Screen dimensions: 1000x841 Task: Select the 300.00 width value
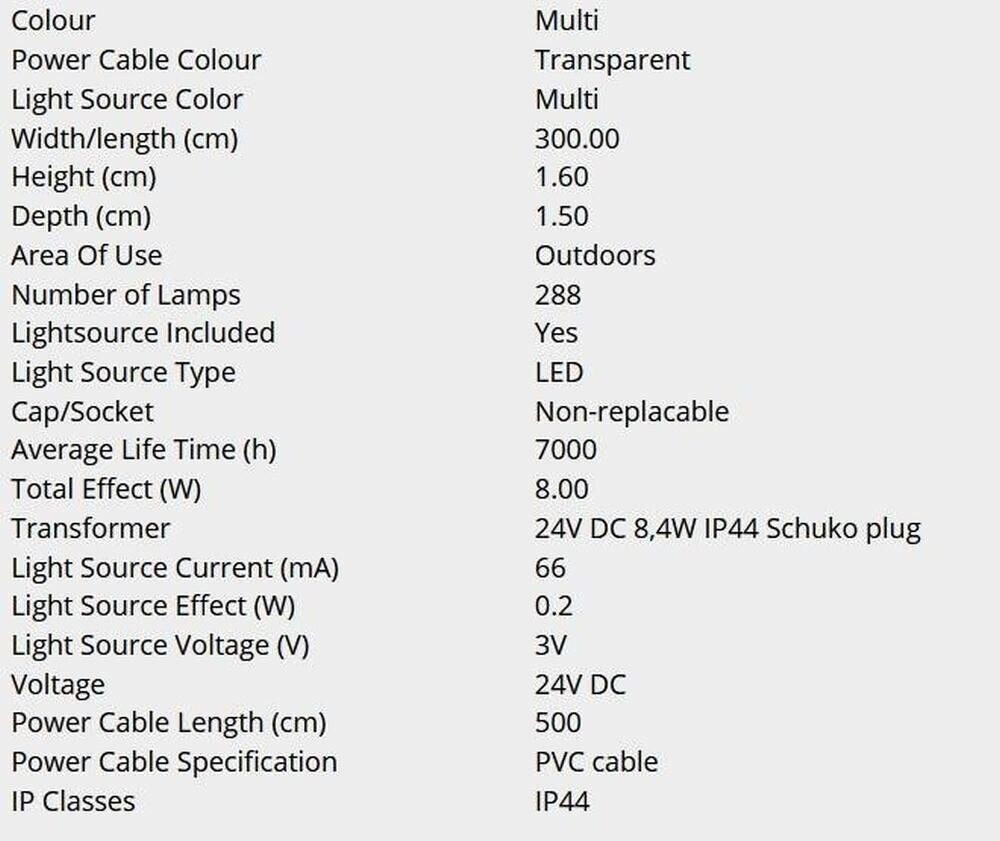tap(577, 138)
